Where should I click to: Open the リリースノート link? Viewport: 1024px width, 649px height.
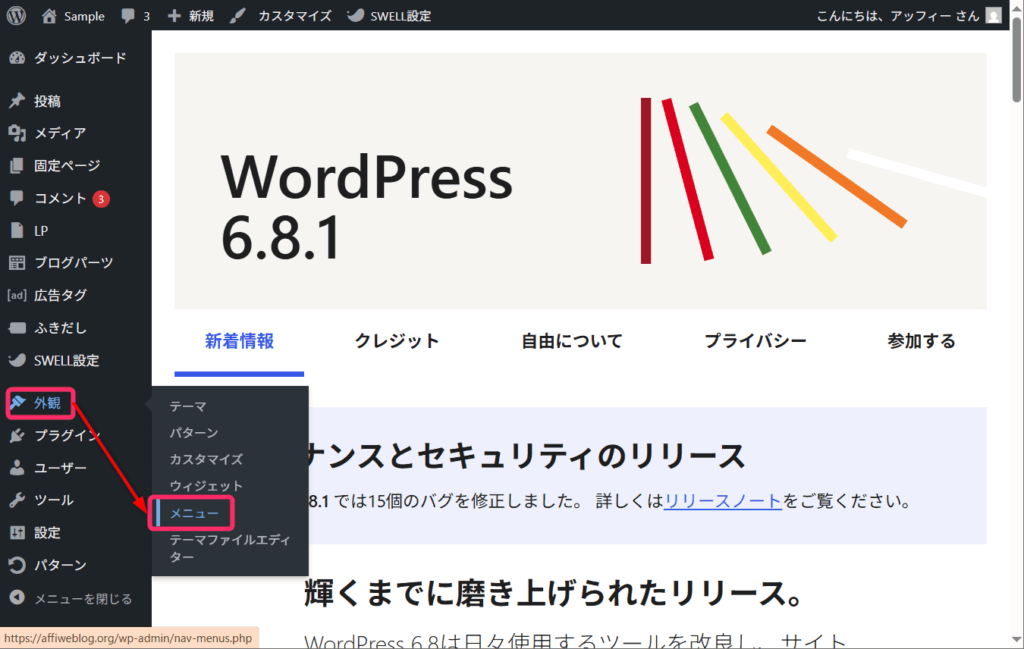(x=722, y=501)
